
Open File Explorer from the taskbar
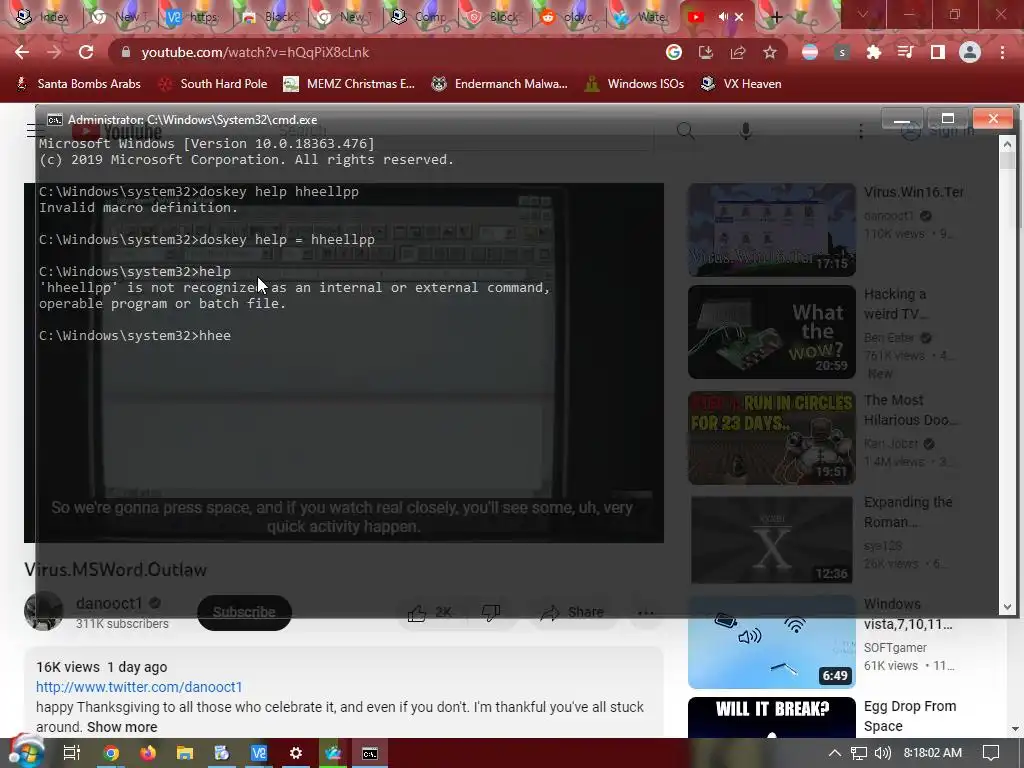click(x=185, y=753)
